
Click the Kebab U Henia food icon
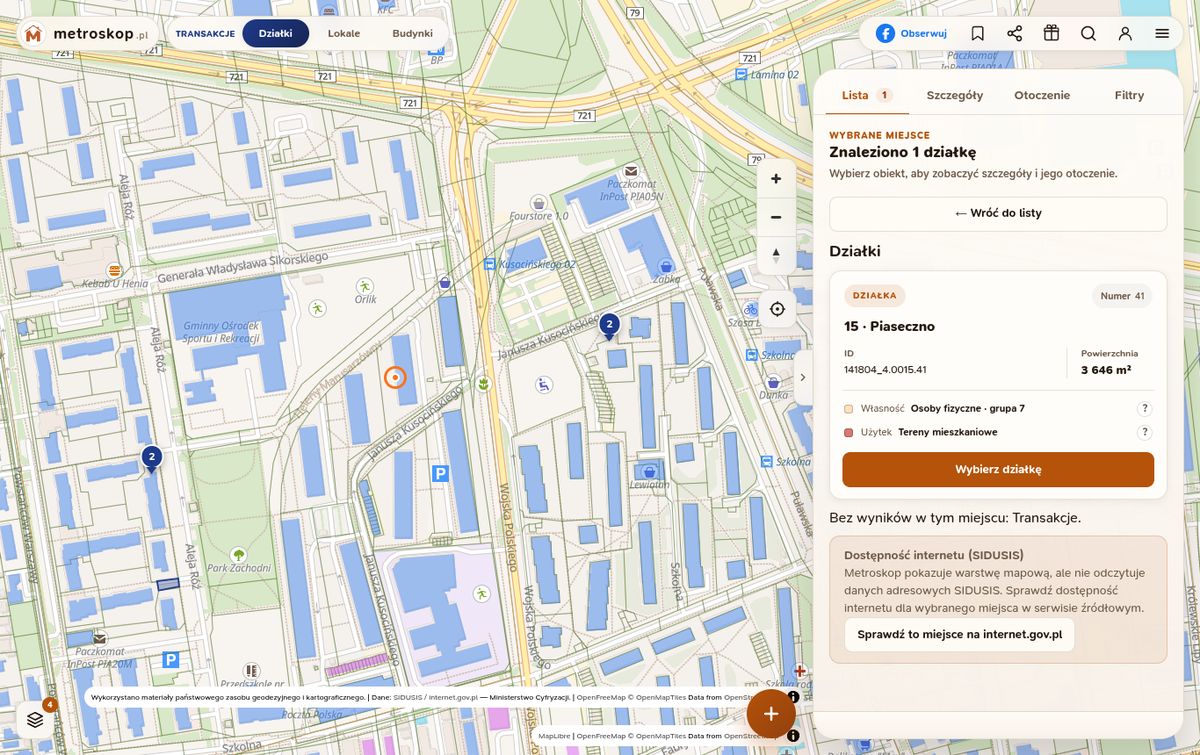click(x=116, y=271)
